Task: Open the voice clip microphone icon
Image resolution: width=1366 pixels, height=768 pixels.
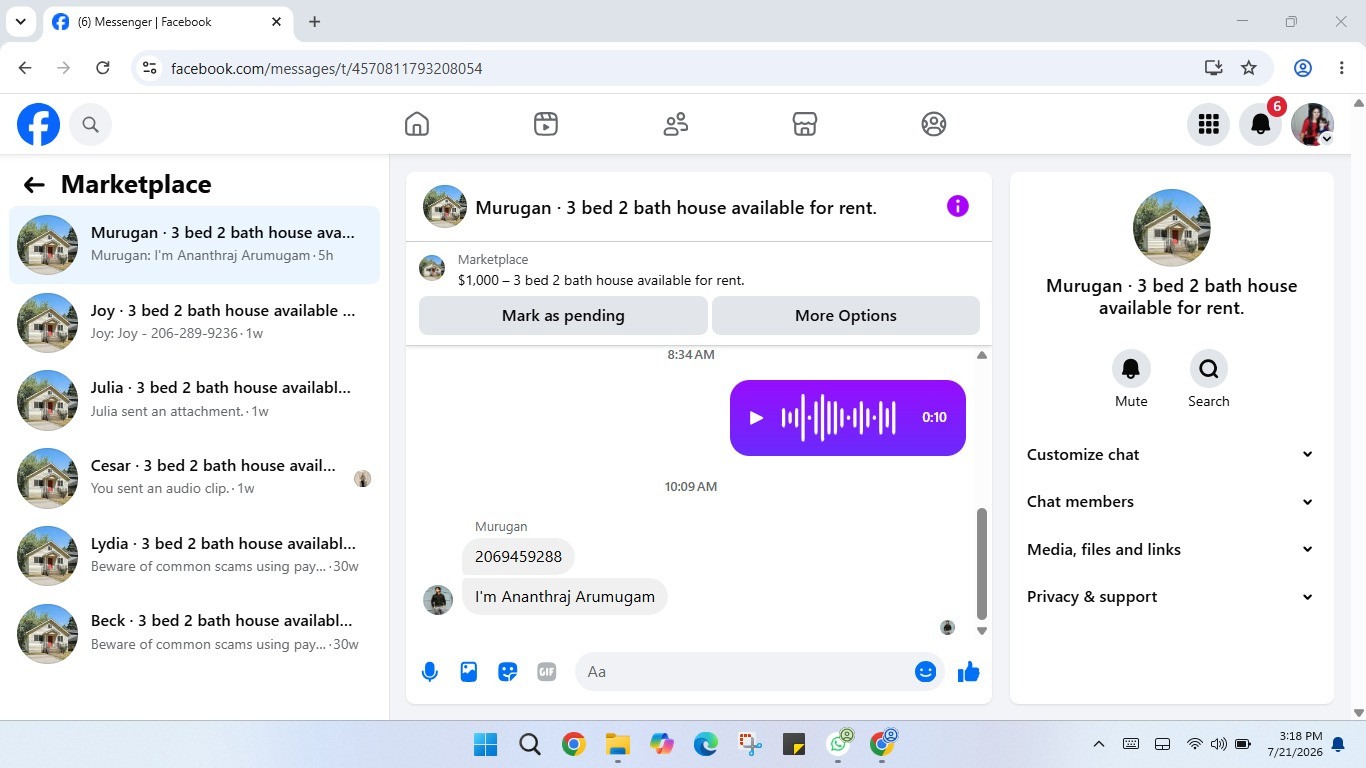Action: pyautogui.click(x=430, y=672)
